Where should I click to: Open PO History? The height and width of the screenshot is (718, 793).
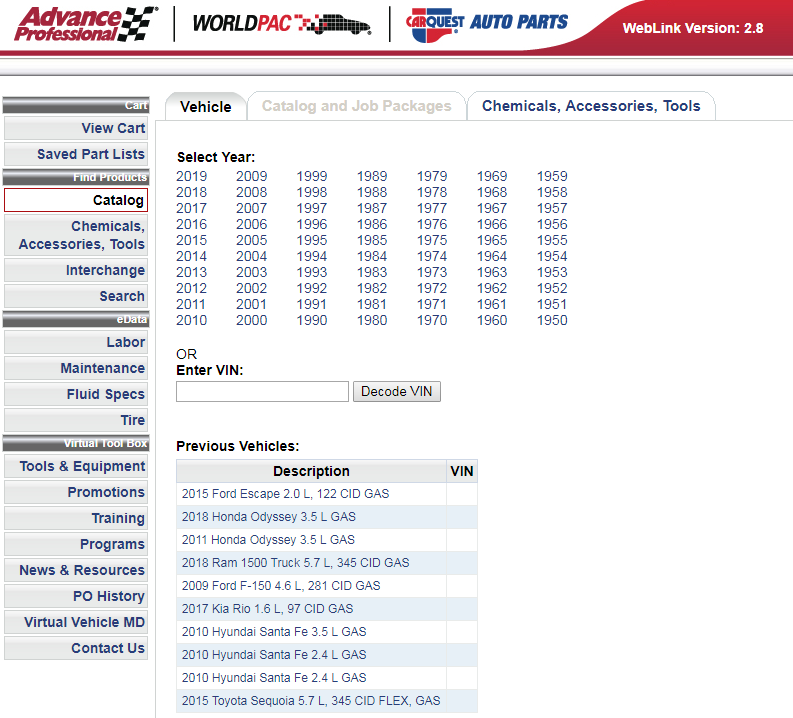(76, 596)
